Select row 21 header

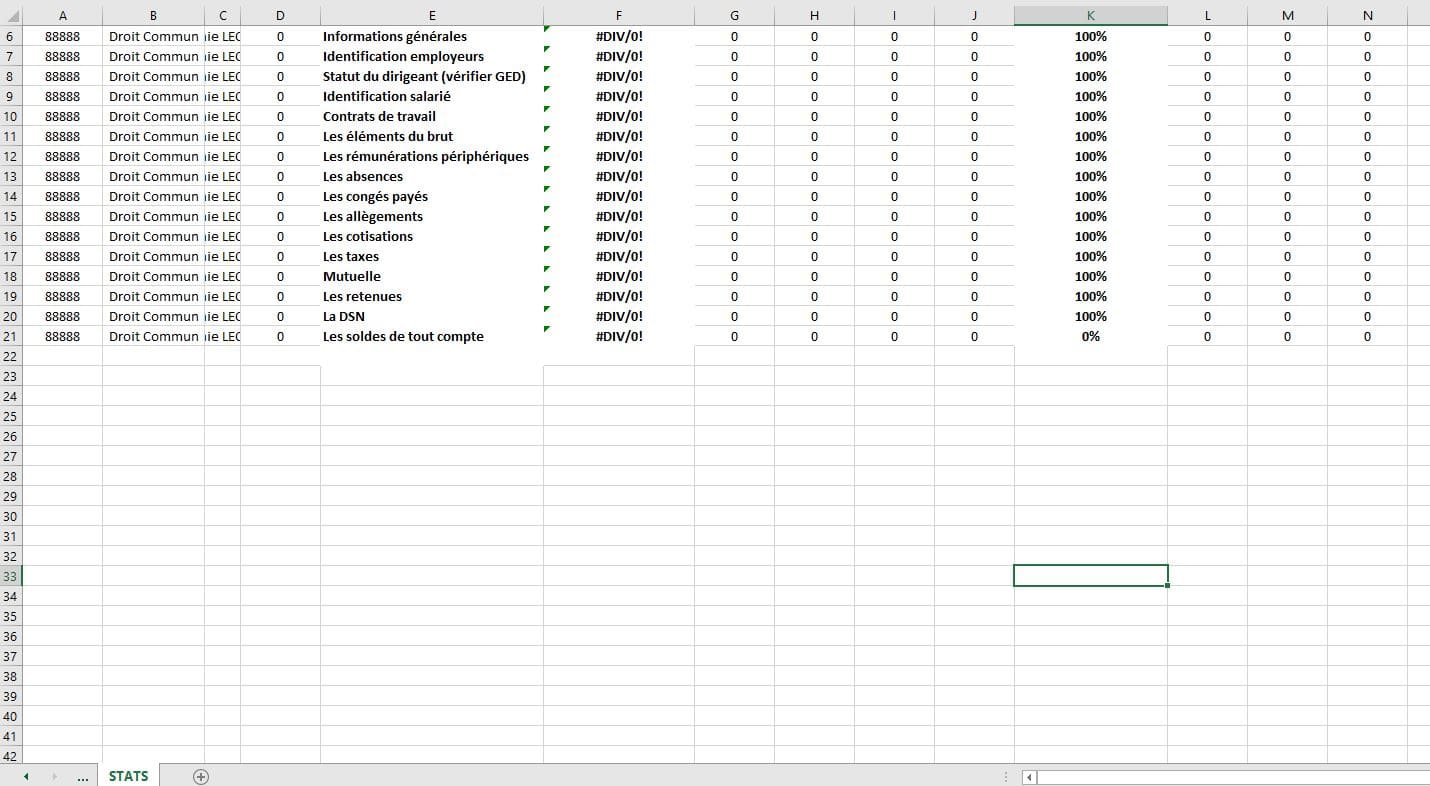click(11, 337)
